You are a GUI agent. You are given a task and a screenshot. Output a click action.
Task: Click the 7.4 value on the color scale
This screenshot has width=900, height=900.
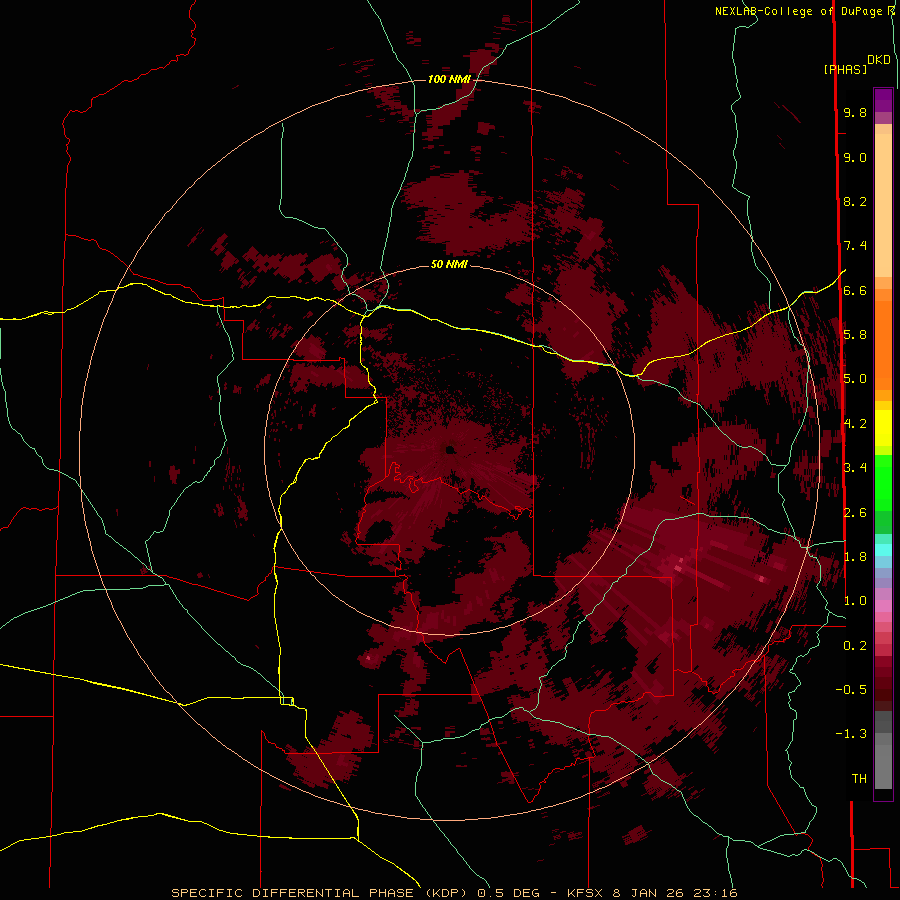(855, 246)
